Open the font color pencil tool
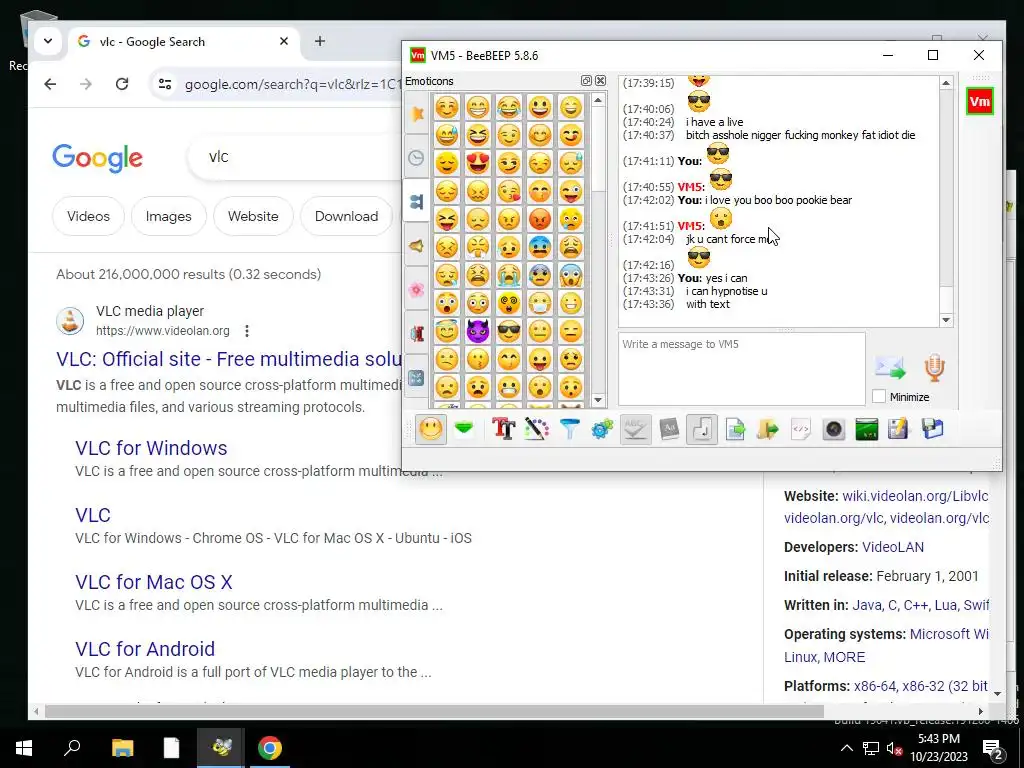1024x768 pixels. 537,429
